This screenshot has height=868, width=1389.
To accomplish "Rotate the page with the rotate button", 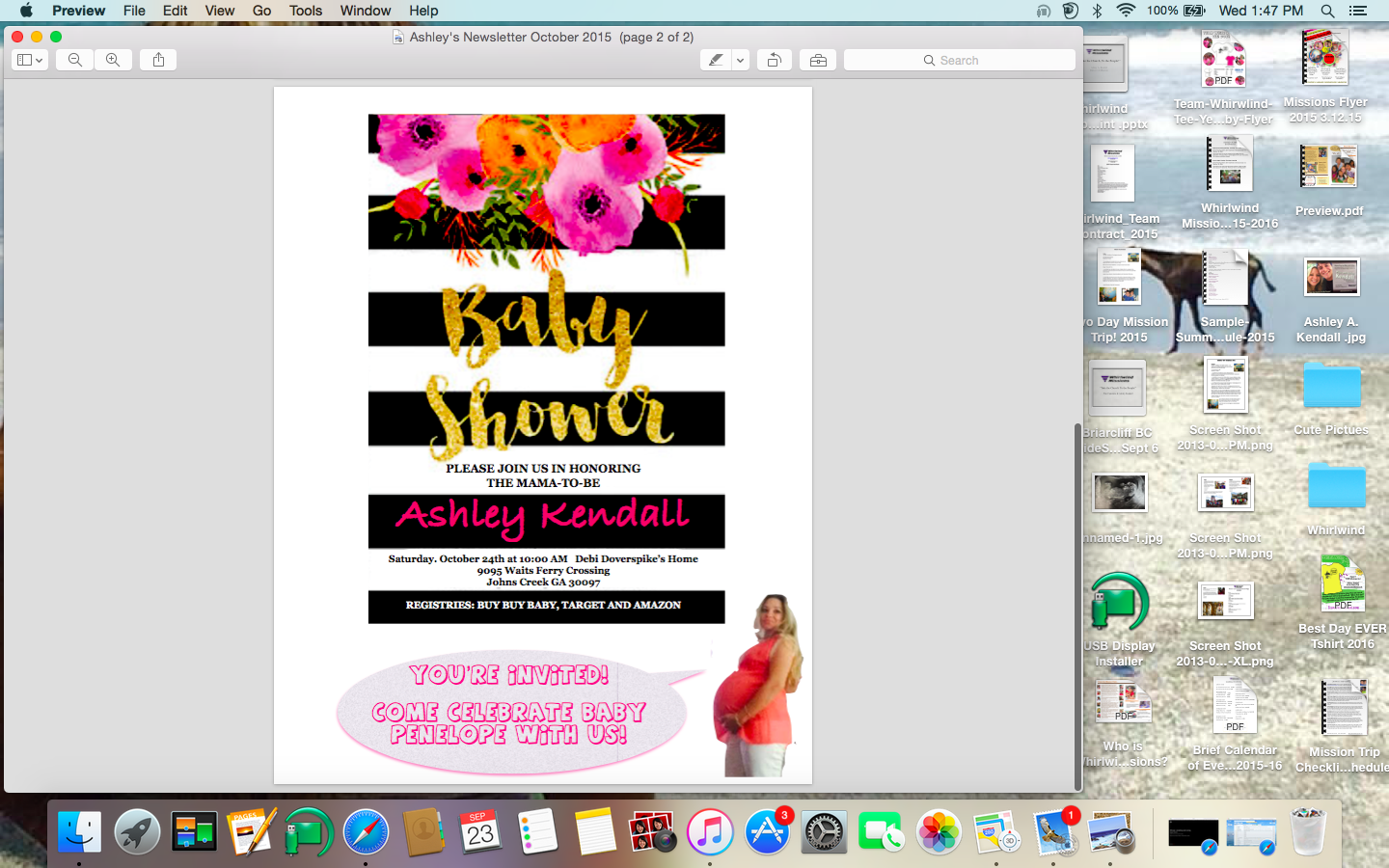I will point(774,60).
